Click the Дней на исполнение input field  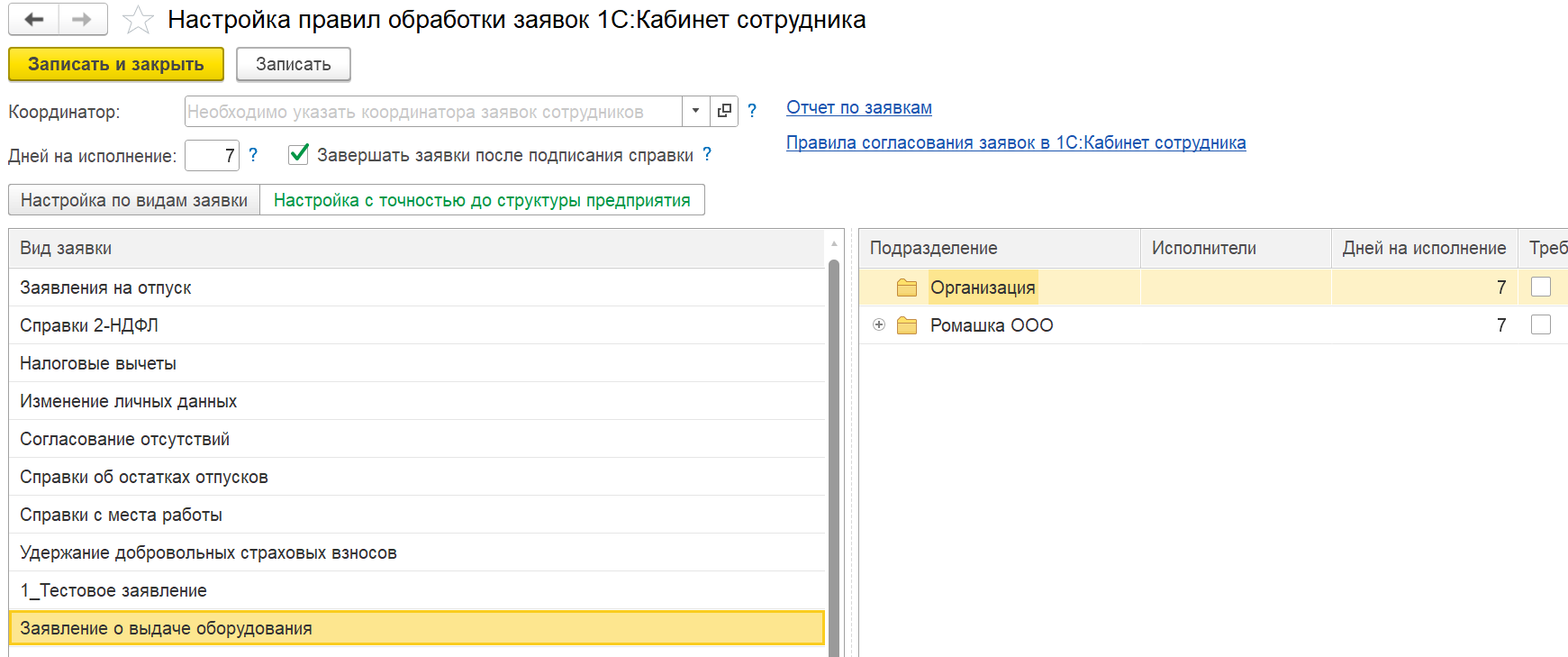212,156
